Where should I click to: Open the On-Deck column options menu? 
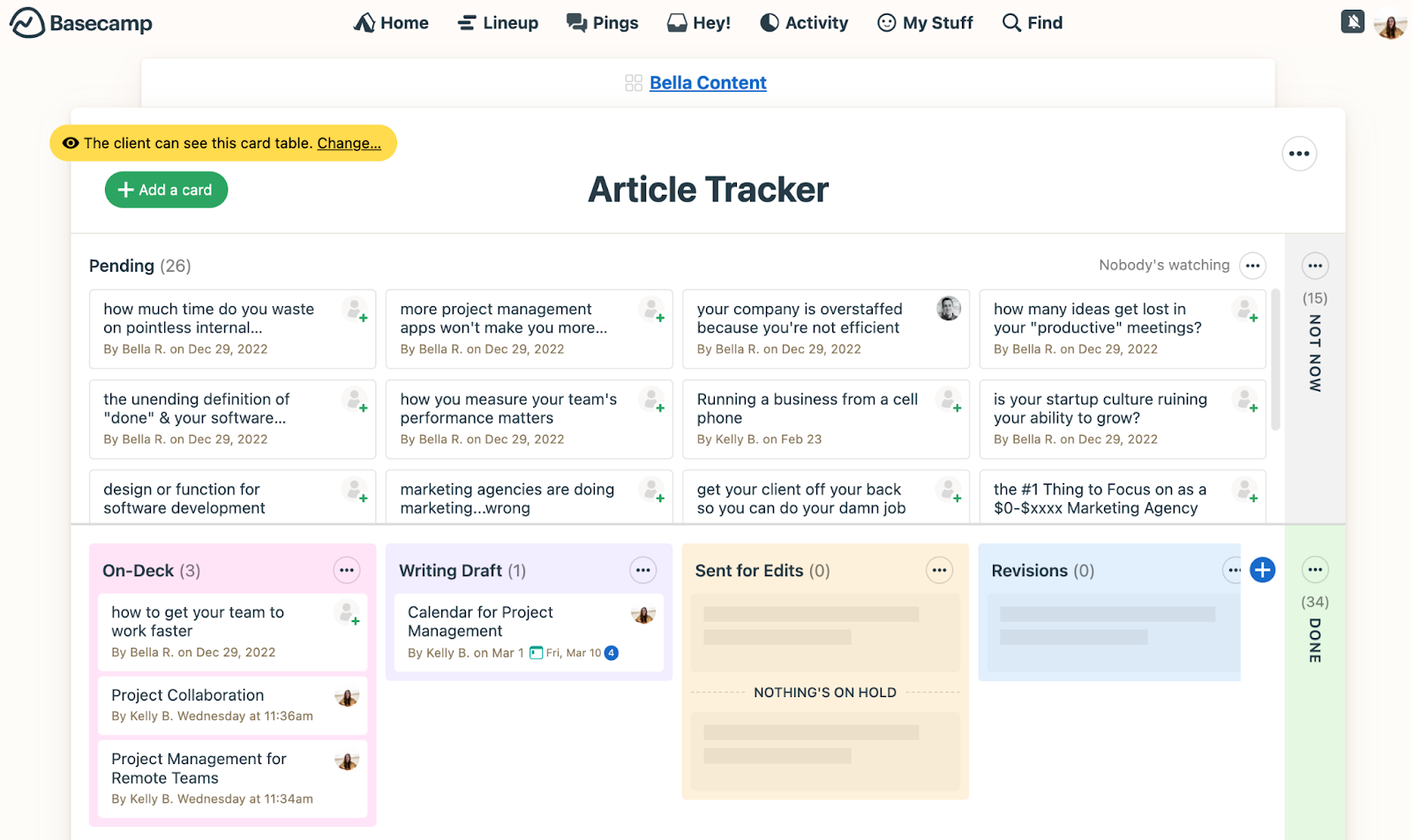[x=347, y=571]
